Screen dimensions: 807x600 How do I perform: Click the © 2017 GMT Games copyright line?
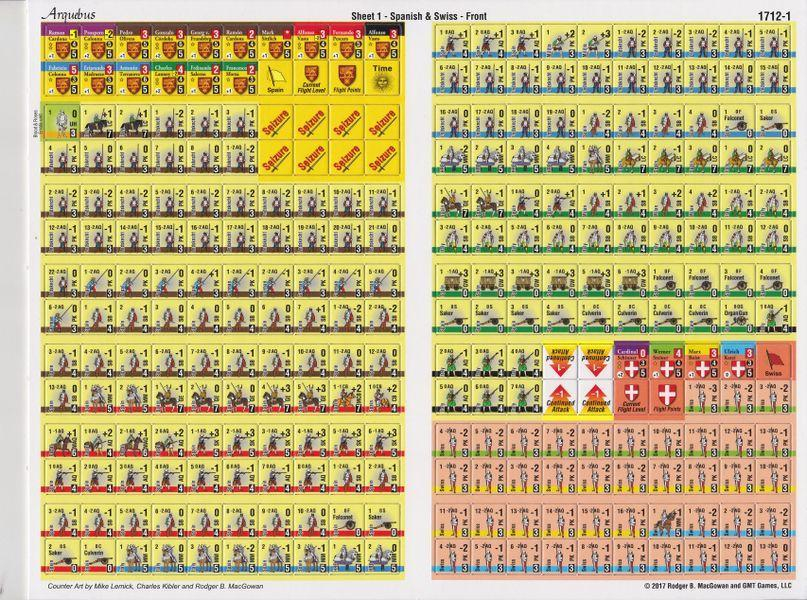(717, 586)
